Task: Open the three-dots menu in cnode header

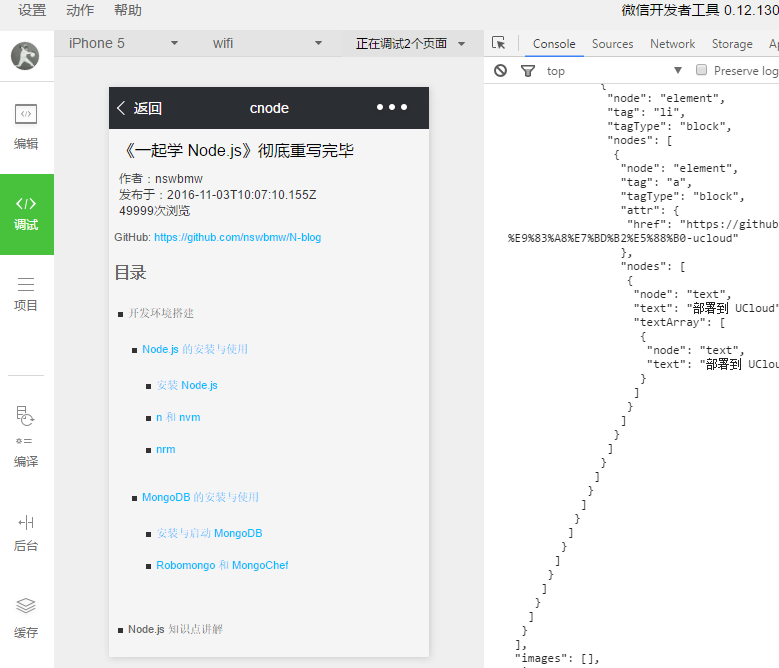Action: (391, 108)
